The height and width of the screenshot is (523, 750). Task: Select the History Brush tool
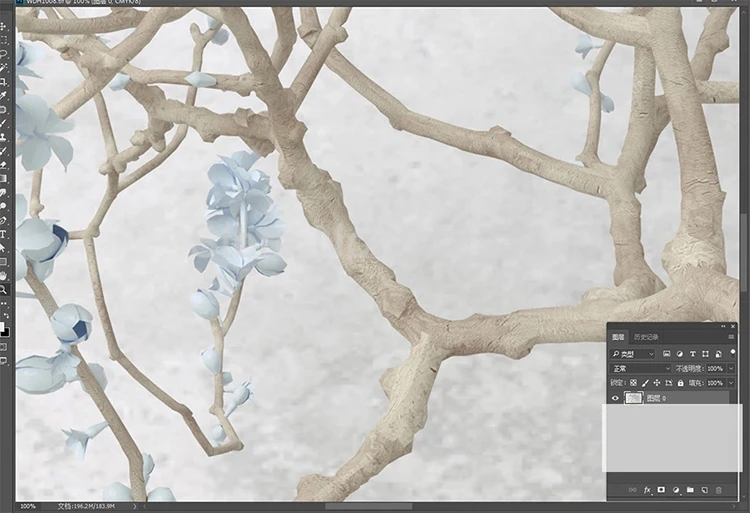coord(3,151)
